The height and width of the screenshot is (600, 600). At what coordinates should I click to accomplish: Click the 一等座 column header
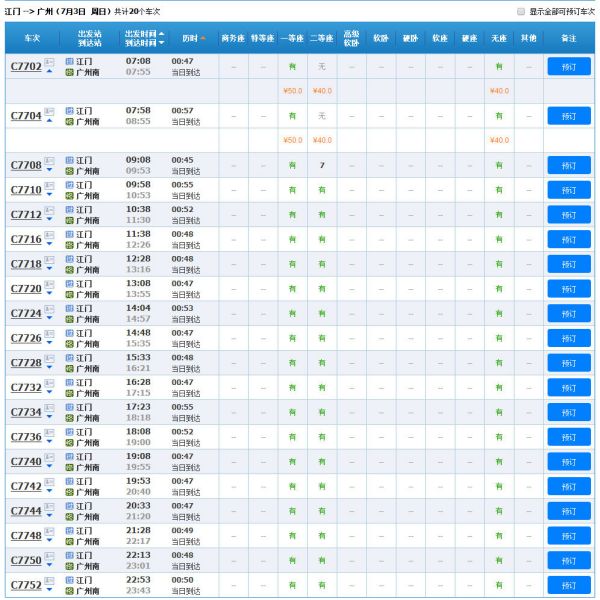pos(292,38)
